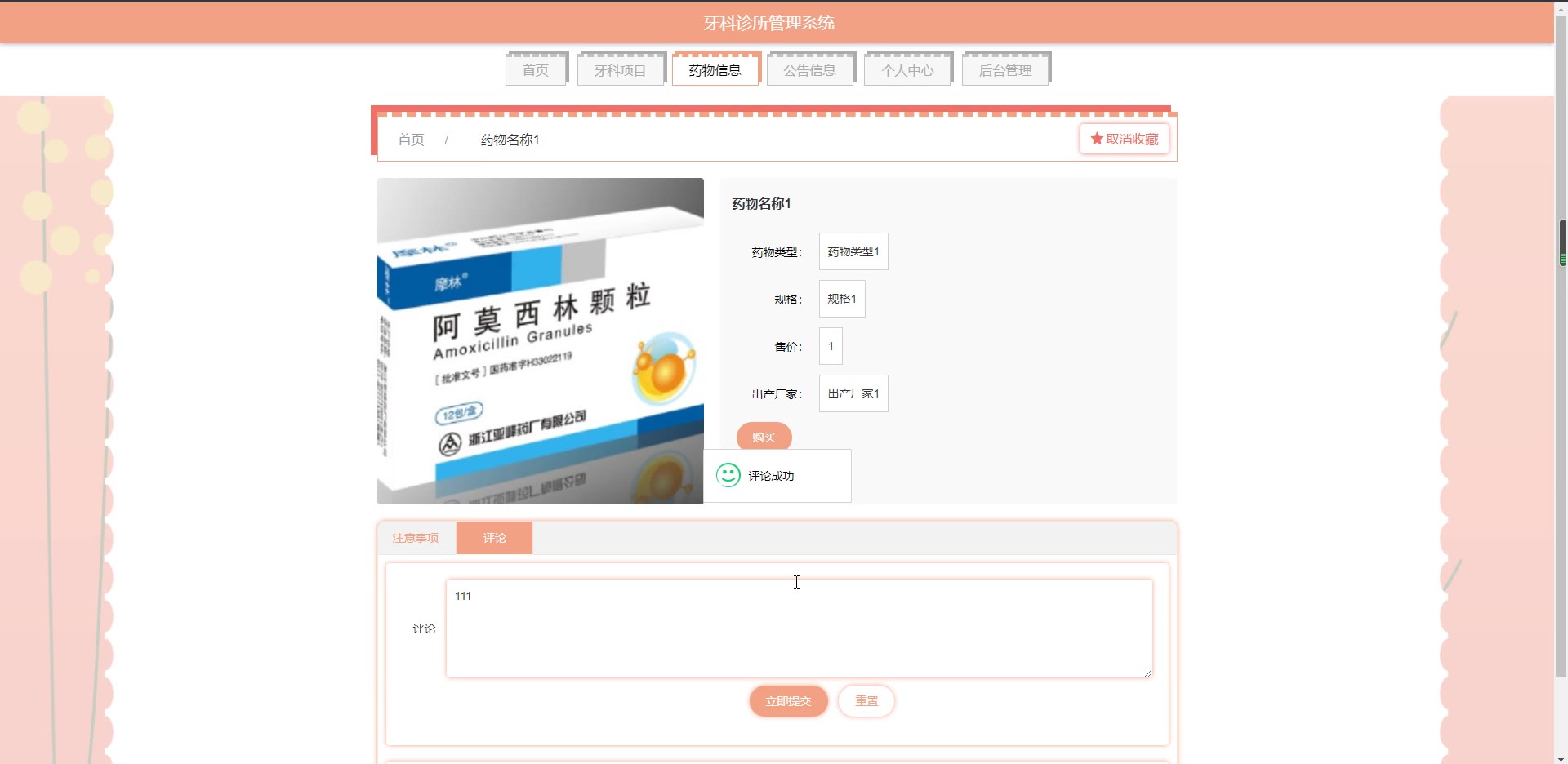Go to the 牙科项目 navigation tab

coord(620,70)
